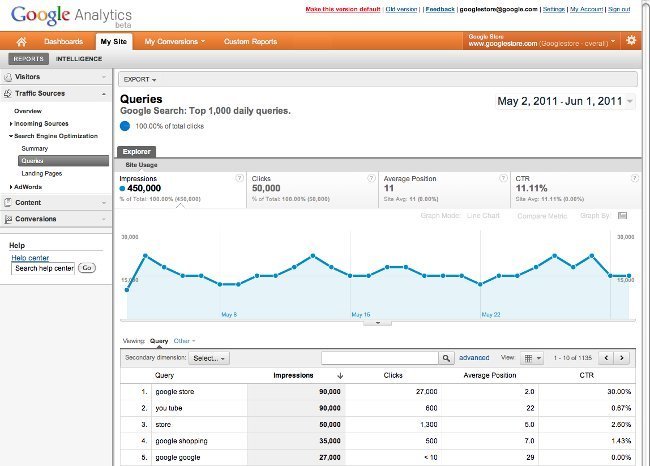Open the settings gear in the orange bar
This screenshot has height=466, width=650.
(x=630, y=41)
